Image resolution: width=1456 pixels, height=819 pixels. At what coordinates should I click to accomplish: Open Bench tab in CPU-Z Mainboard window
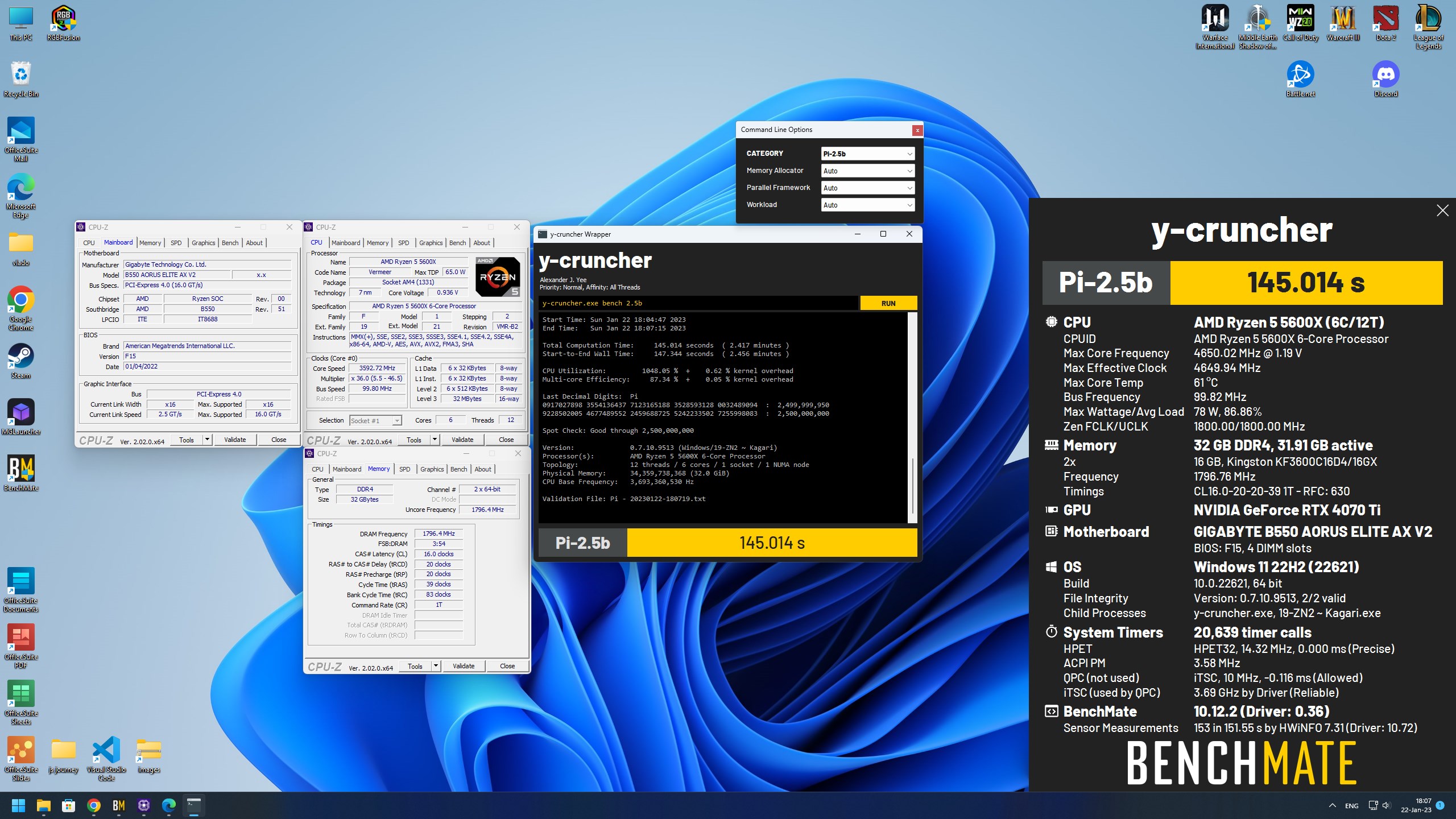pyautogui.click(x=230, y=243)
